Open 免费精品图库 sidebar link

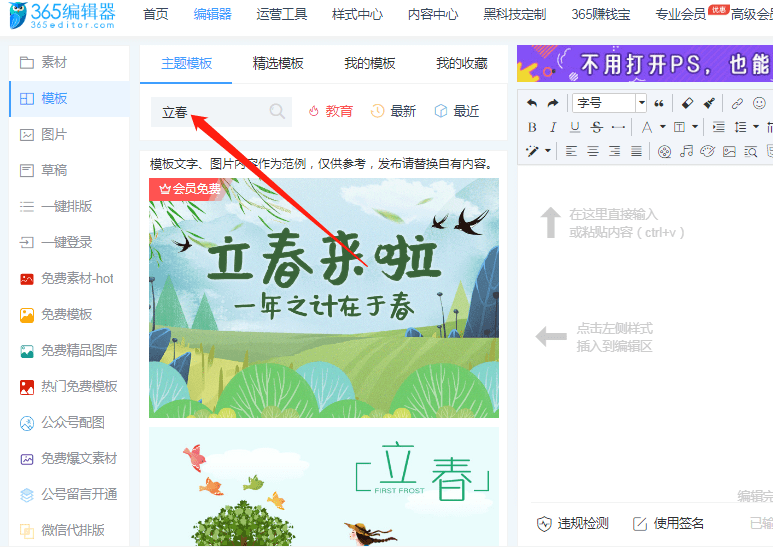coord(69,350)
